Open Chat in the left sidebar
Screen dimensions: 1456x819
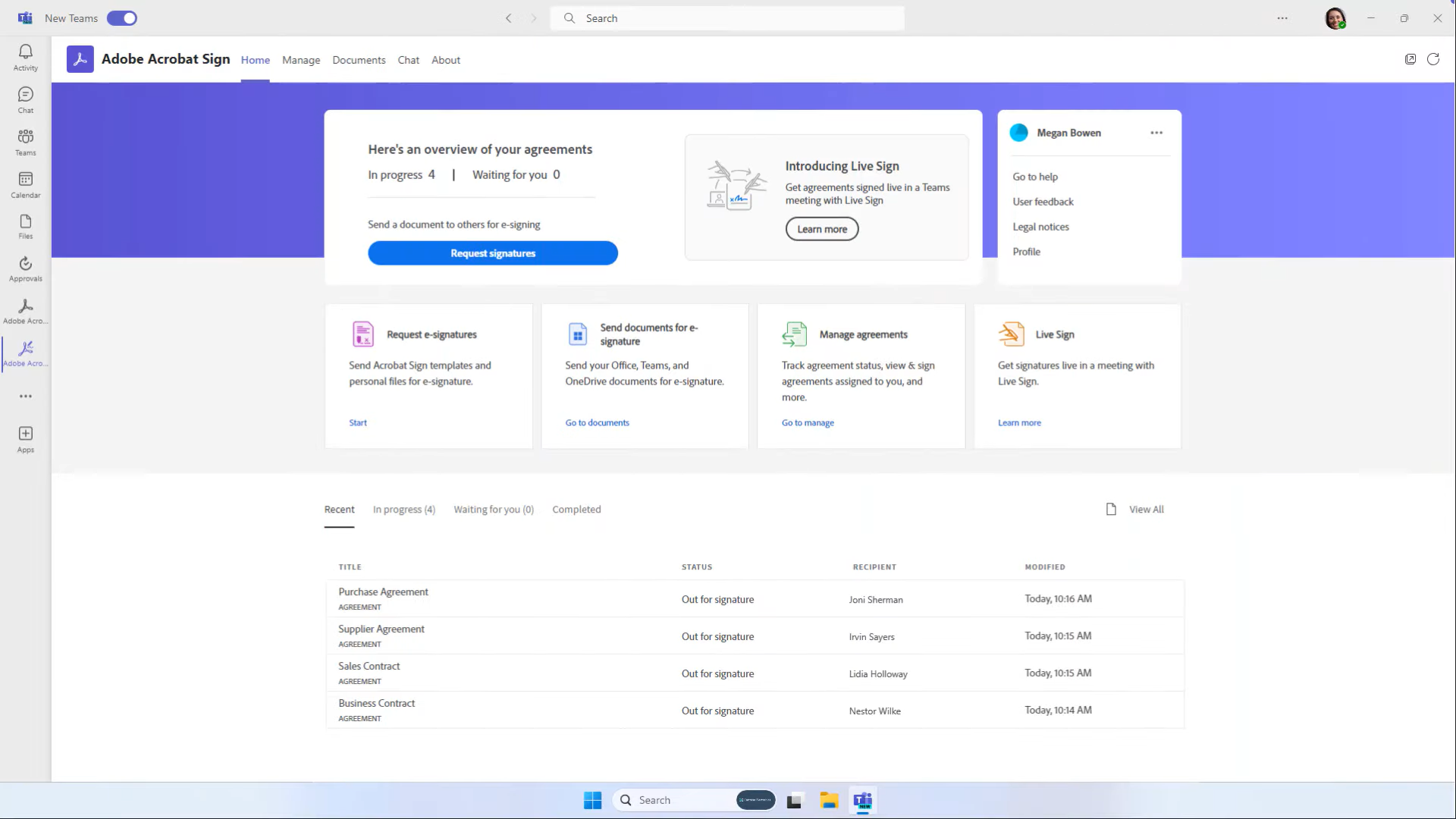pos(26,99)
